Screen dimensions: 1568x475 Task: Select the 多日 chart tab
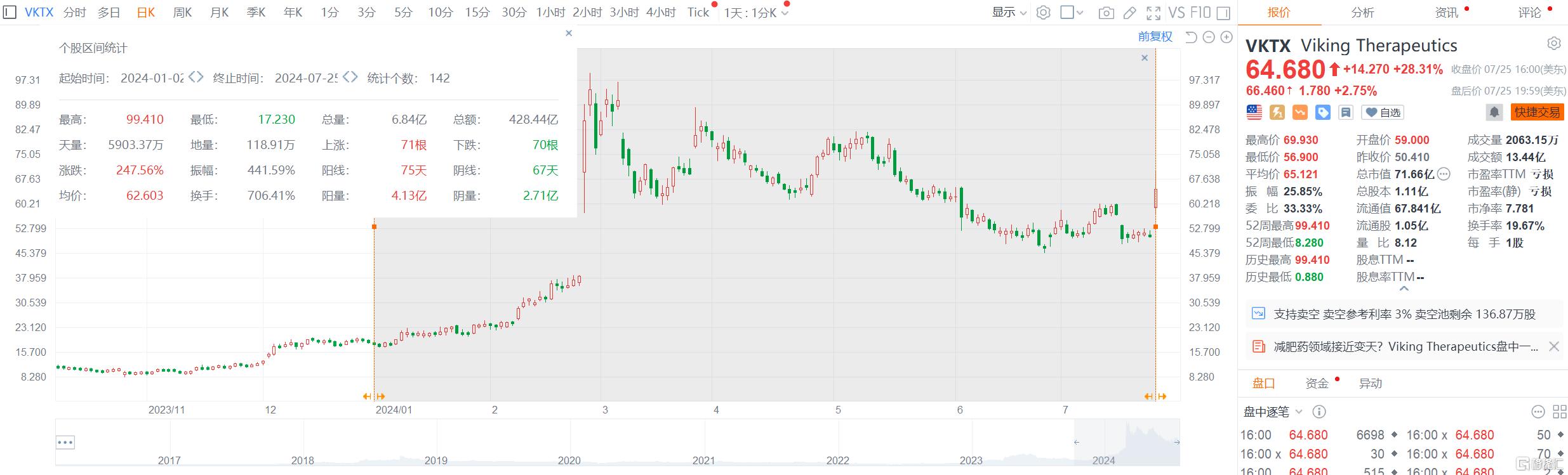[109, 13]
